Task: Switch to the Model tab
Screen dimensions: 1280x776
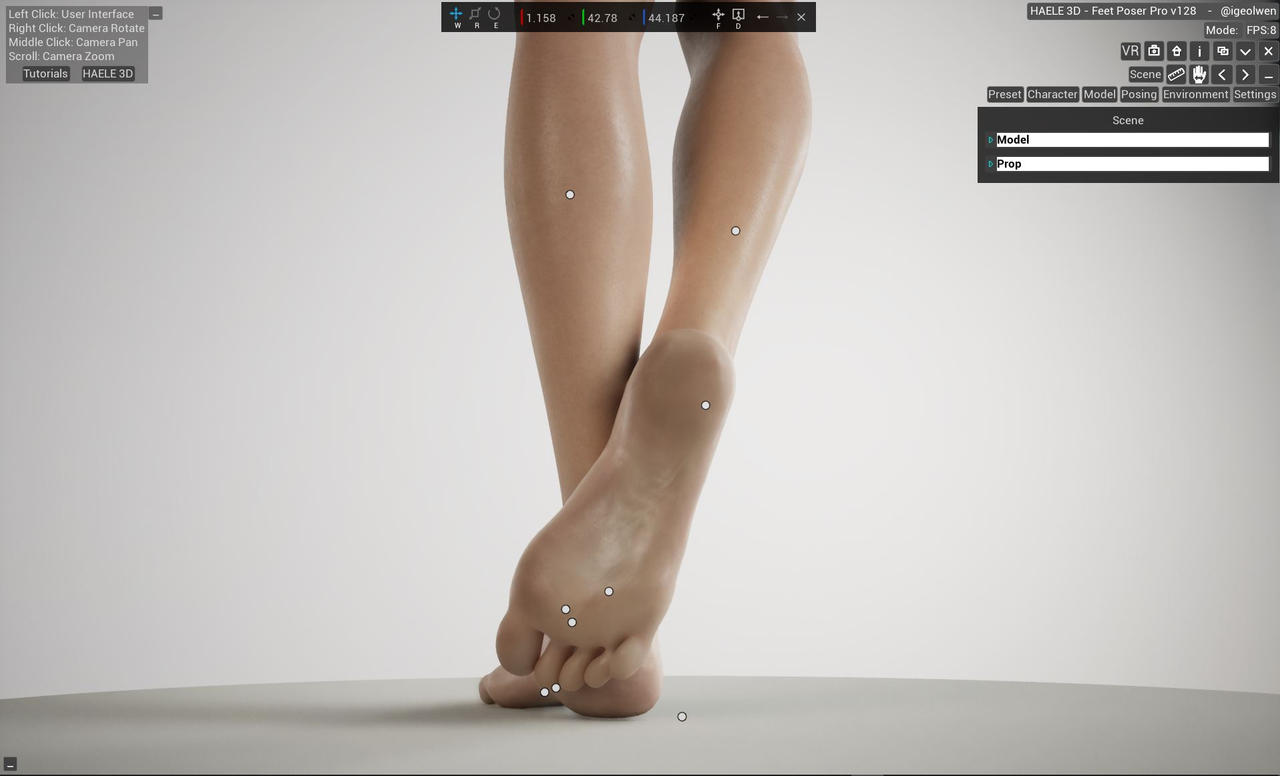Action: pyautogui.click(x=1099, y=94)
